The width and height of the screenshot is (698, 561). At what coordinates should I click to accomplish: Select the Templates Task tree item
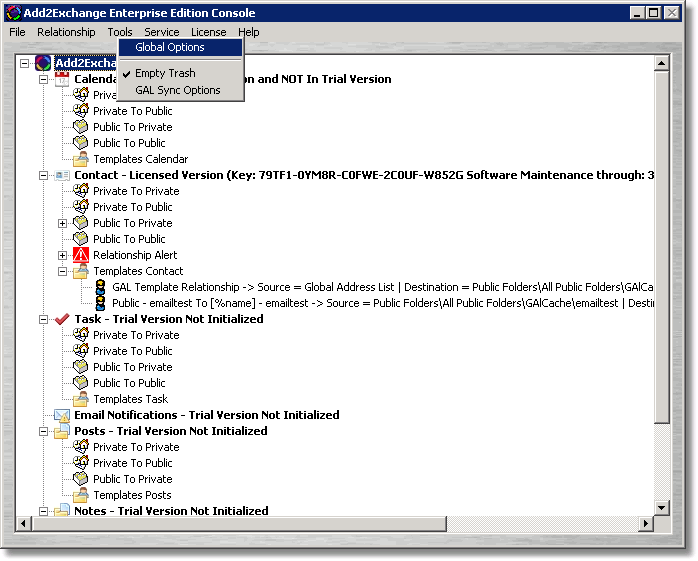pyautogui.click(x=130, y=399)
